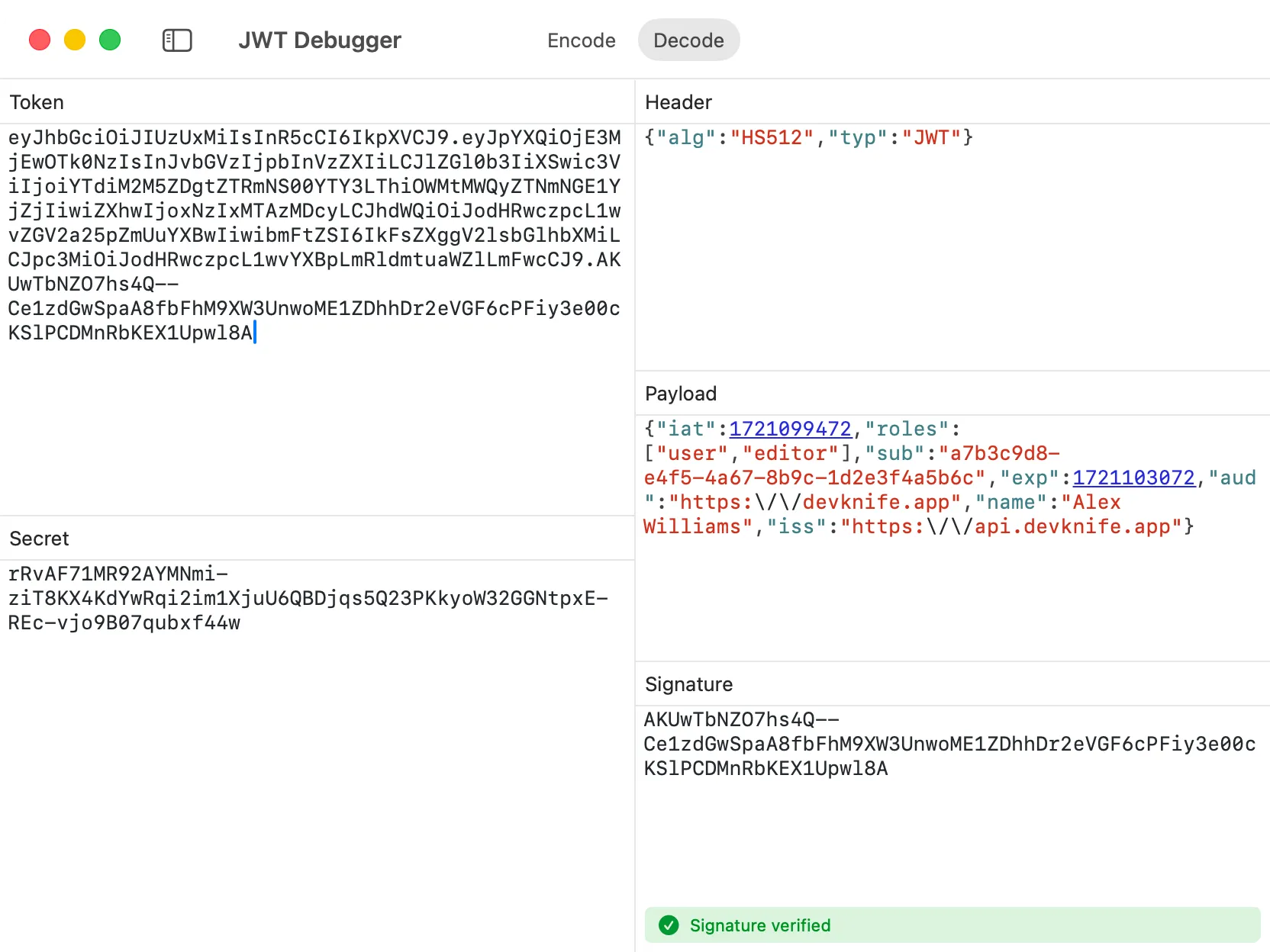Click the Token section header label
This screenshot has width=1270, height=952.
37,101
